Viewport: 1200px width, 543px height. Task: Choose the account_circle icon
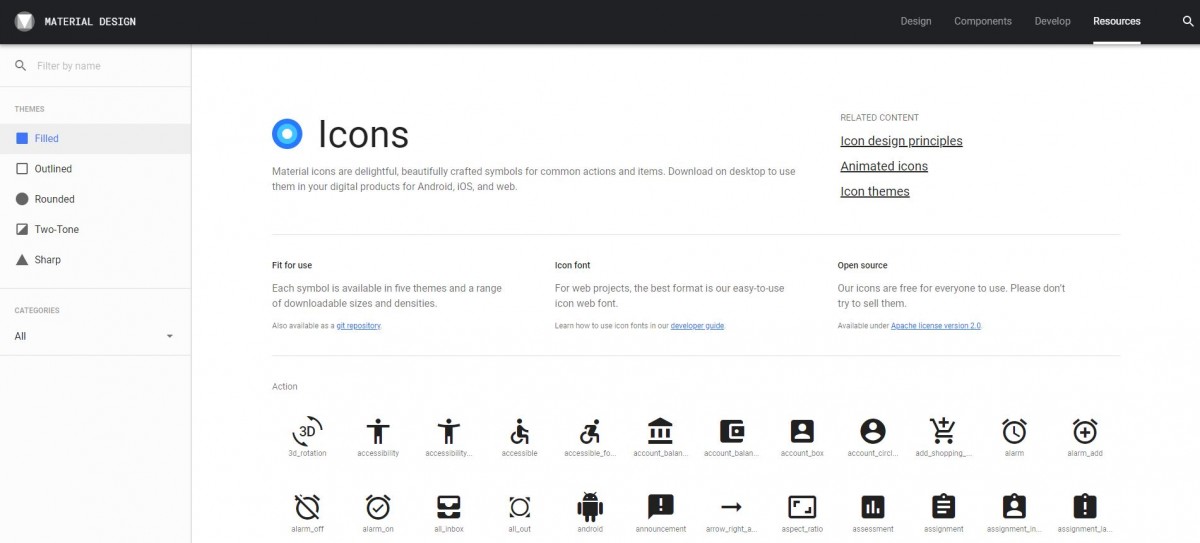[873, 431]
